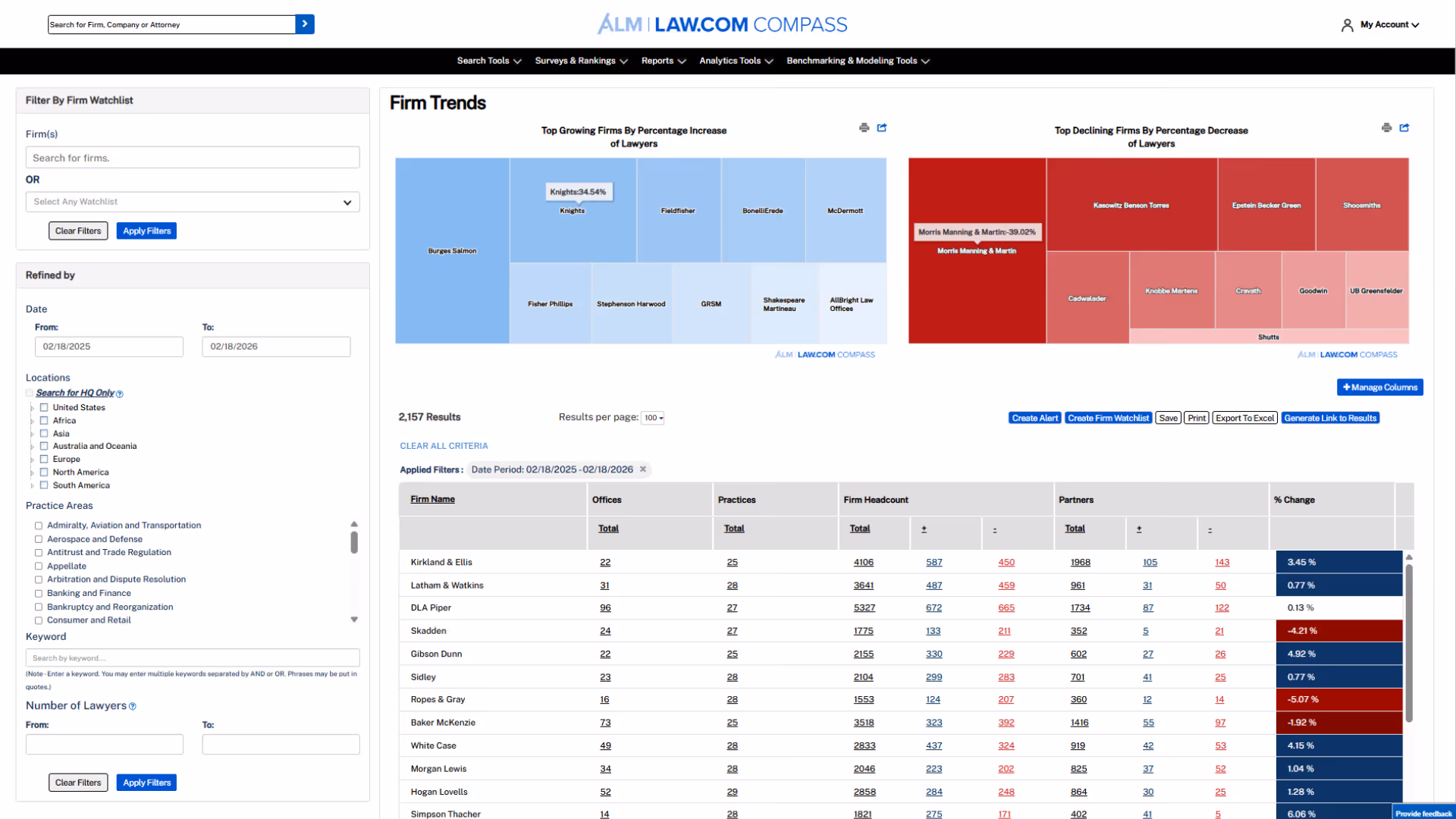Viewport: 1456px width, 819px height.
Task: Remove the Date Period applied filter chip
Action: point(643,469)
